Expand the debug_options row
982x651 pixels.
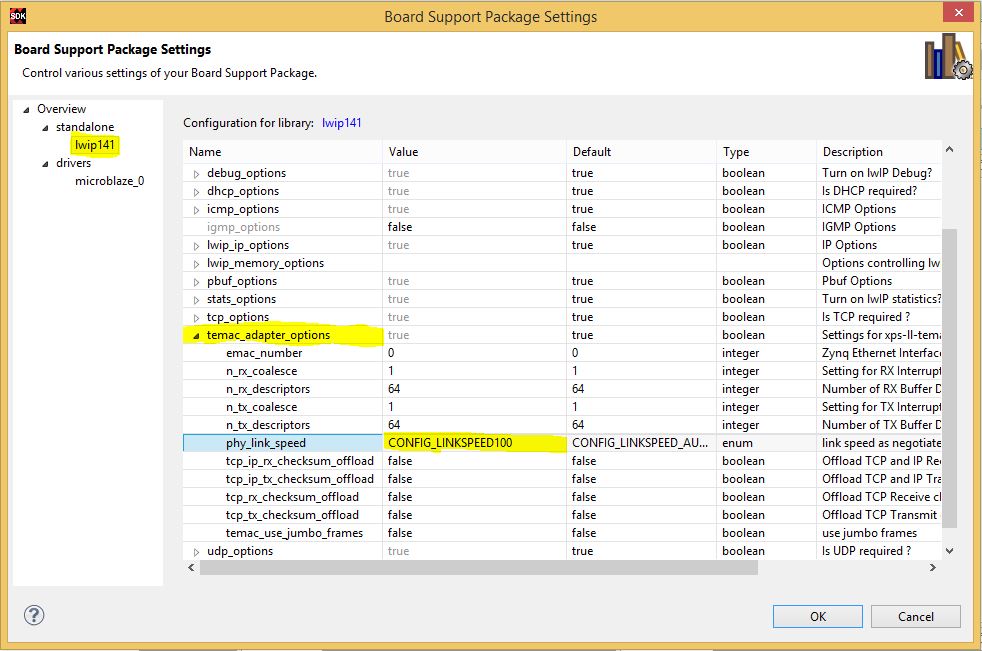pyautogui.click(x=196, y=174)
